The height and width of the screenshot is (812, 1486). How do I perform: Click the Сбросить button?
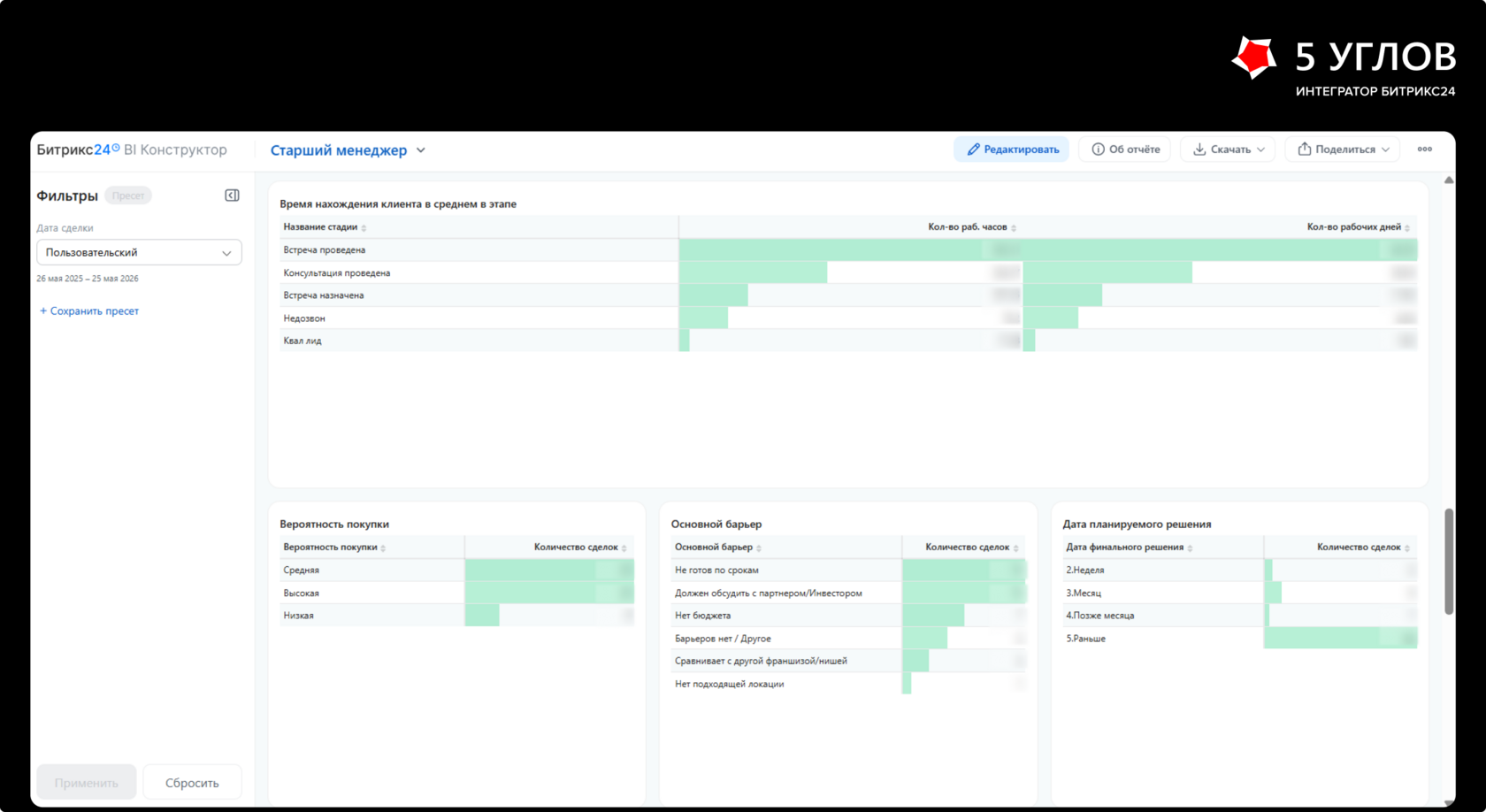pyautogui.click(x=192, y=783)
